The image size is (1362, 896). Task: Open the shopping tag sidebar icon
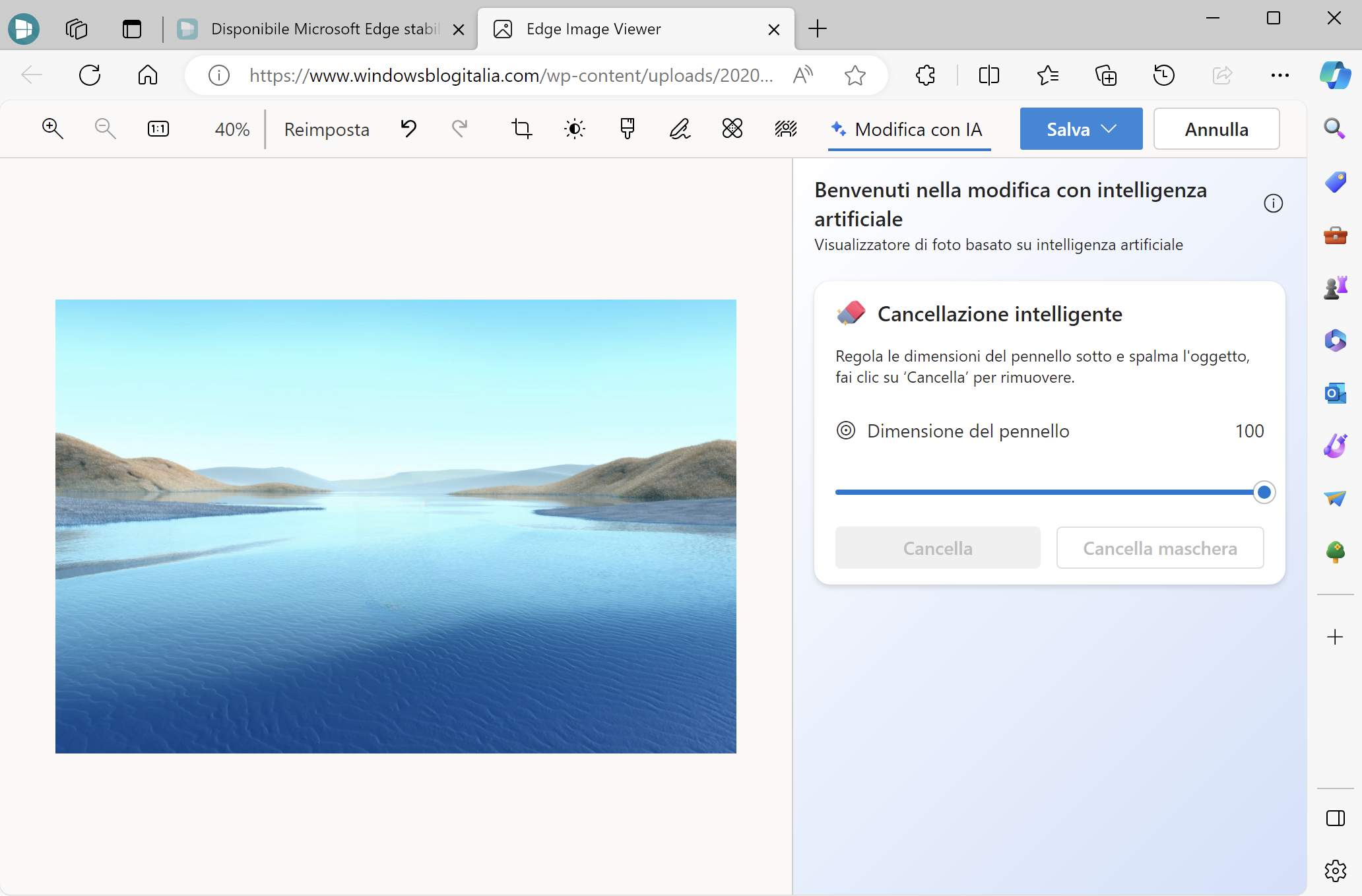tap(1335, 182)
